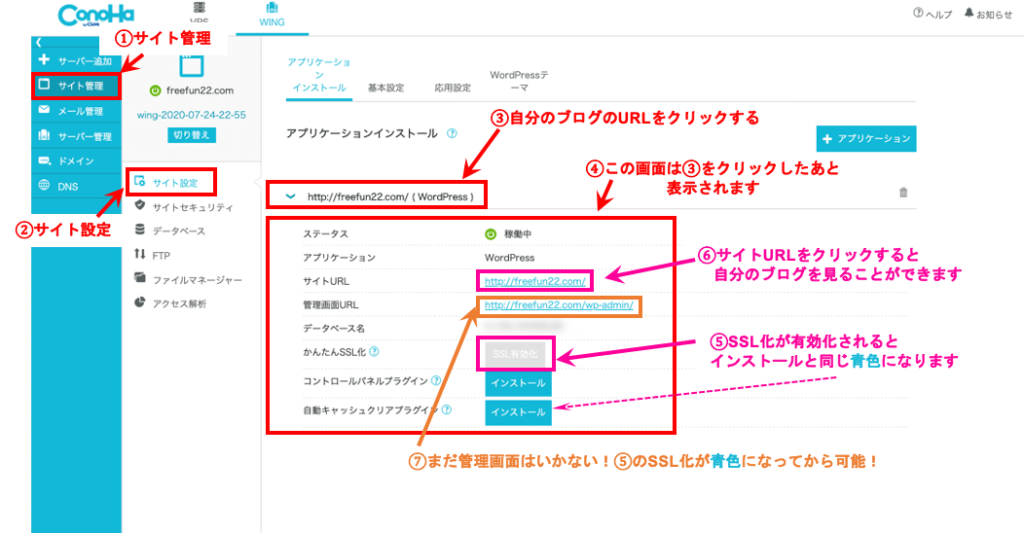The image size is (1024, 533).
Task: Open the VPS service tab
Action: pos(199,13)
